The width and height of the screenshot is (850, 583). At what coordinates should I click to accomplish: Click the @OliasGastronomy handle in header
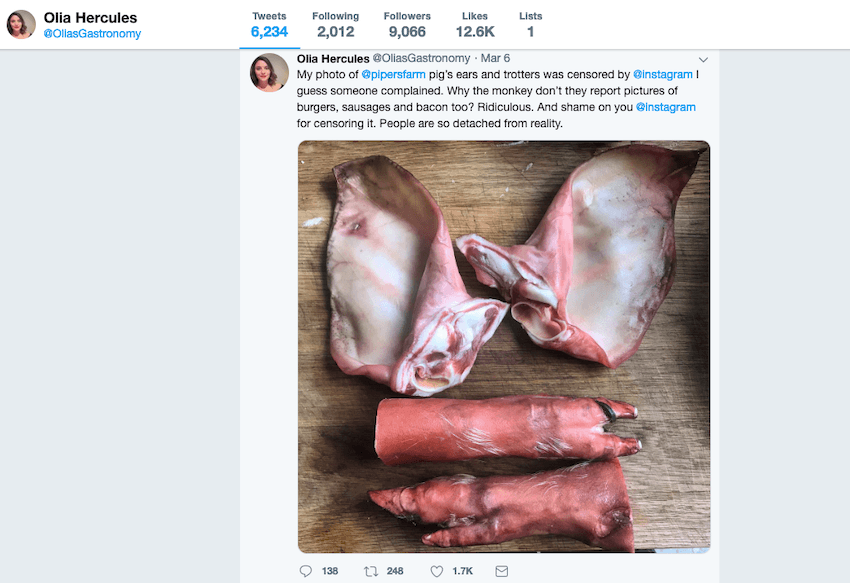pyautogui.click(x=92, y=34)
